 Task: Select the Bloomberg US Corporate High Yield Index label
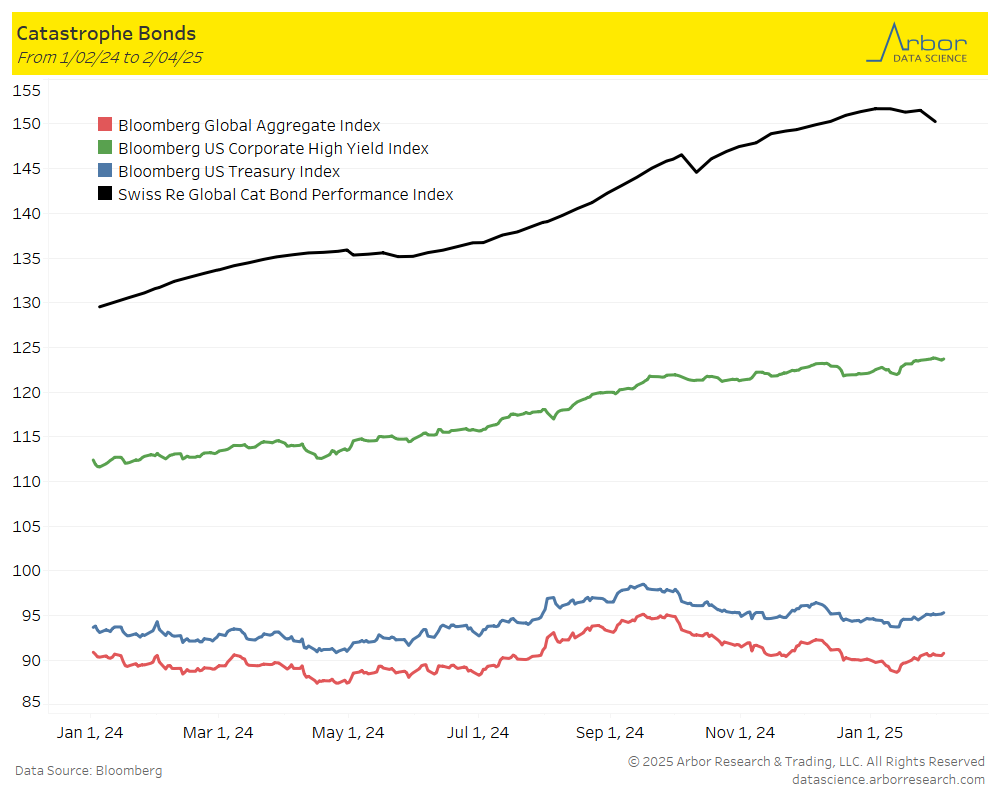point(273,148)
